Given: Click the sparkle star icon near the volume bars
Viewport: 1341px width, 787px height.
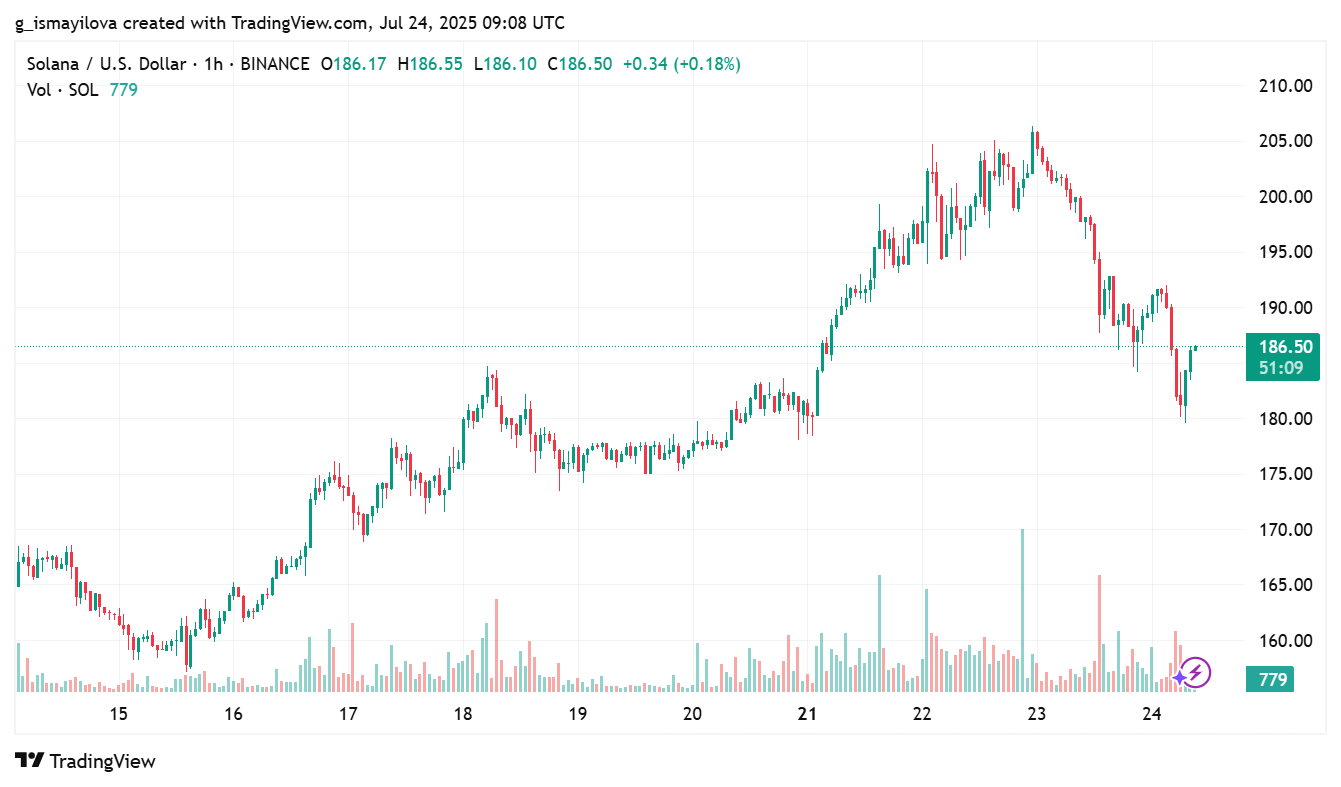Looking at the screenshot, I should (x=1179, y=677).
